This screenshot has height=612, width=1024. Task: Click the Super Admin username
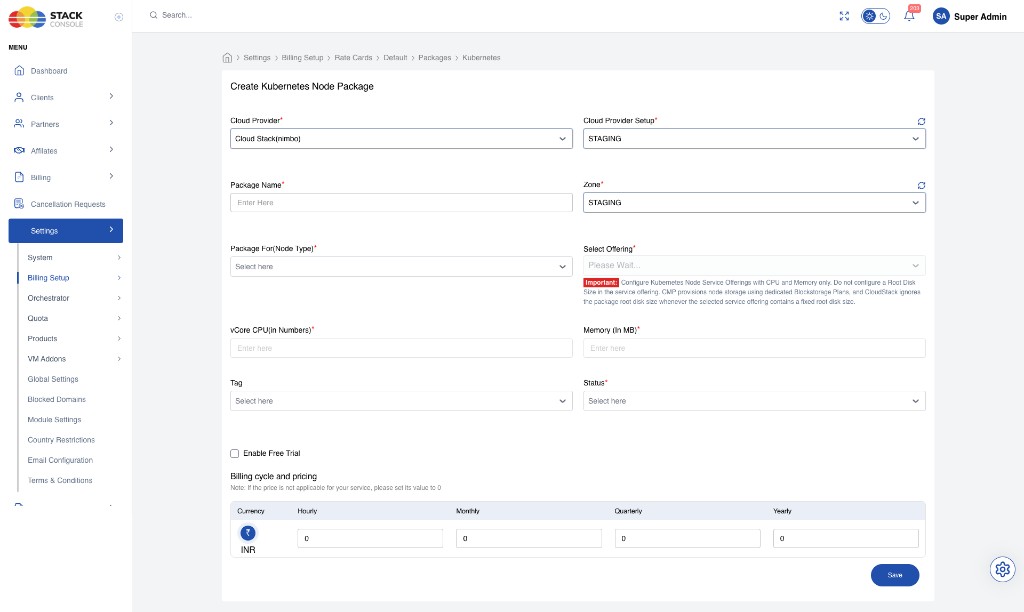pyautogui.click(x=980, y=16)
